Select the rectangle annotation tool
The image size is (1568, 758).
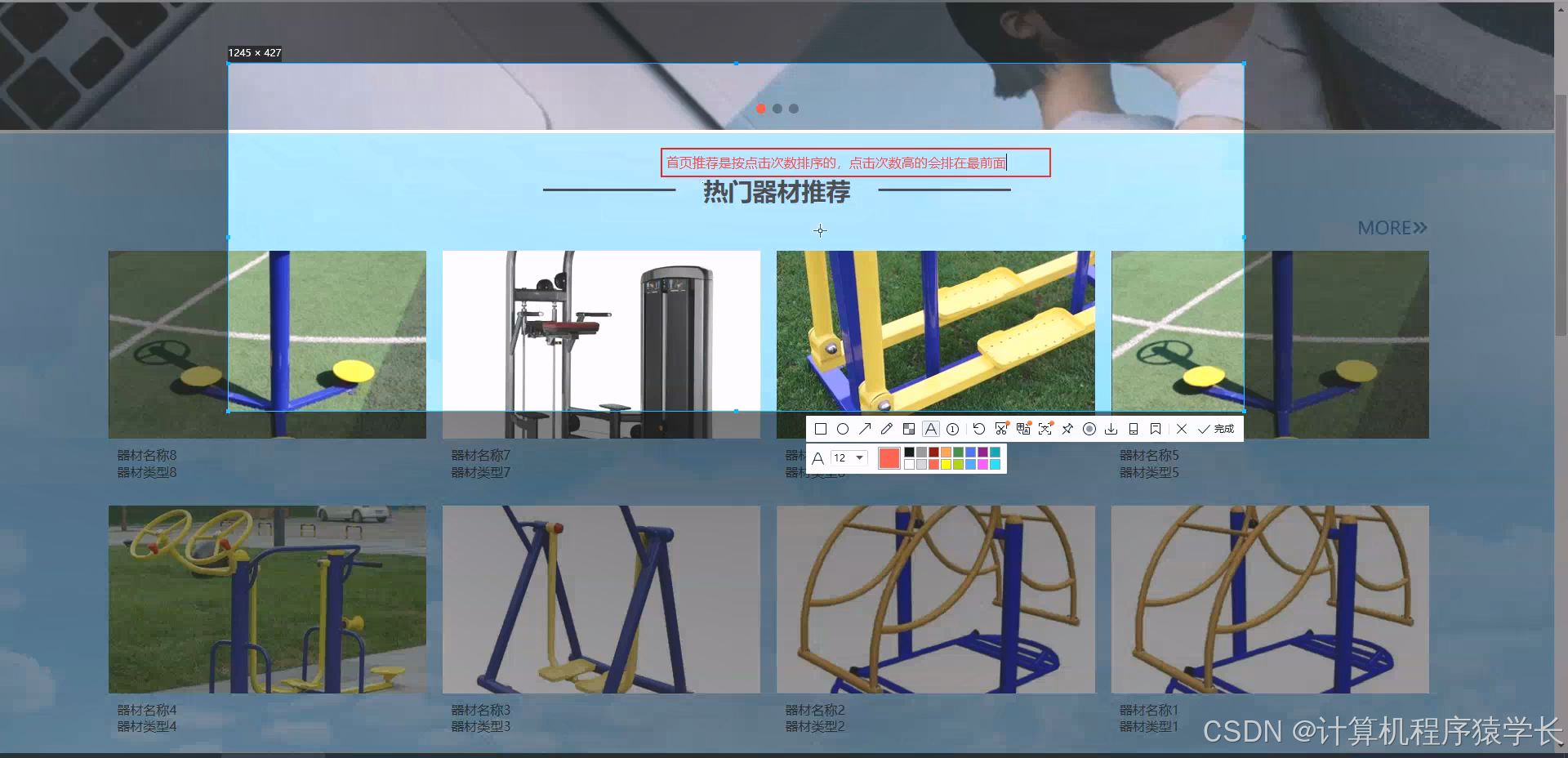[x=821, y=429]
